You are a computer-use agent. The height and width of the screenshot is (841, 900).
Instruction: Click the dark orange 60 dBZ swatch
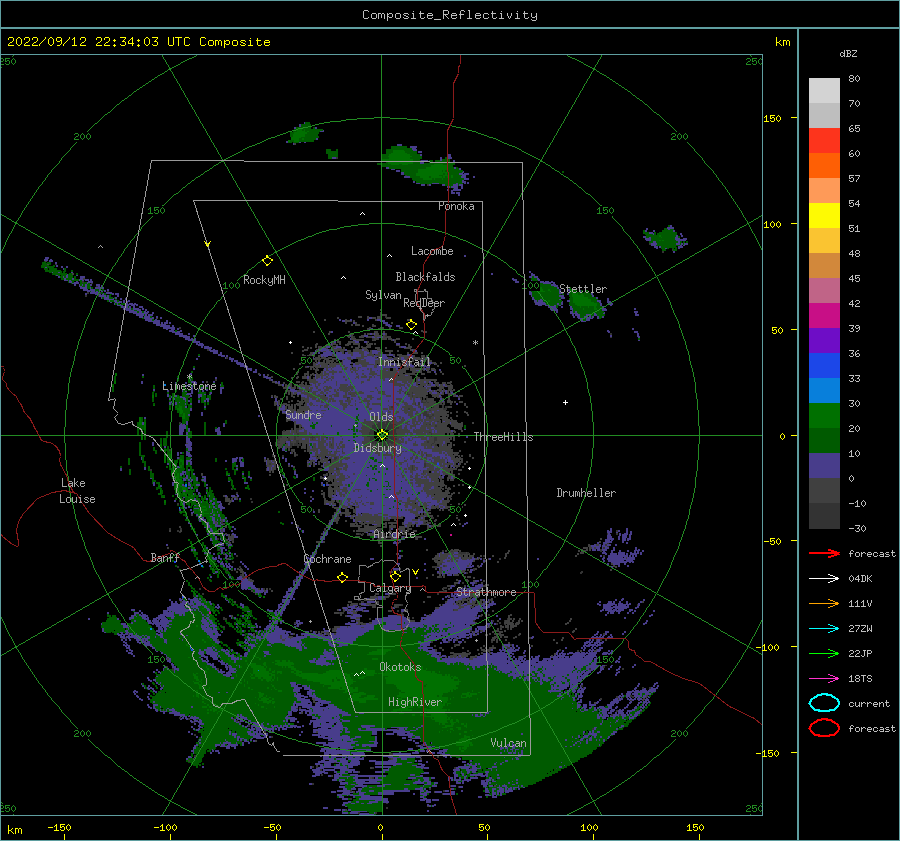(x=824, y=165)
